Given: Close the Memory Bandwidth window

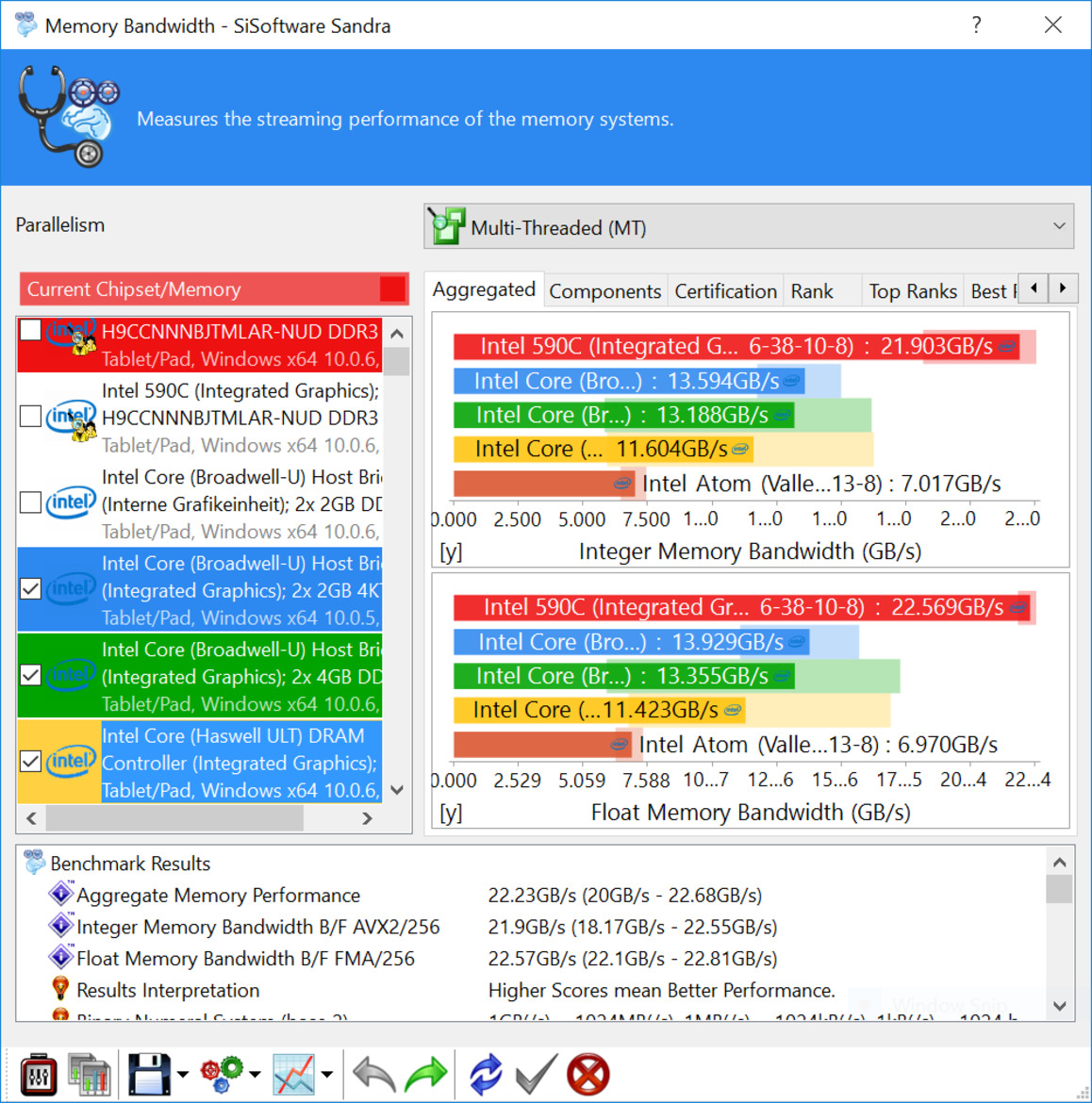Looking at the screenshot, I should click(x=1053, y=25).
